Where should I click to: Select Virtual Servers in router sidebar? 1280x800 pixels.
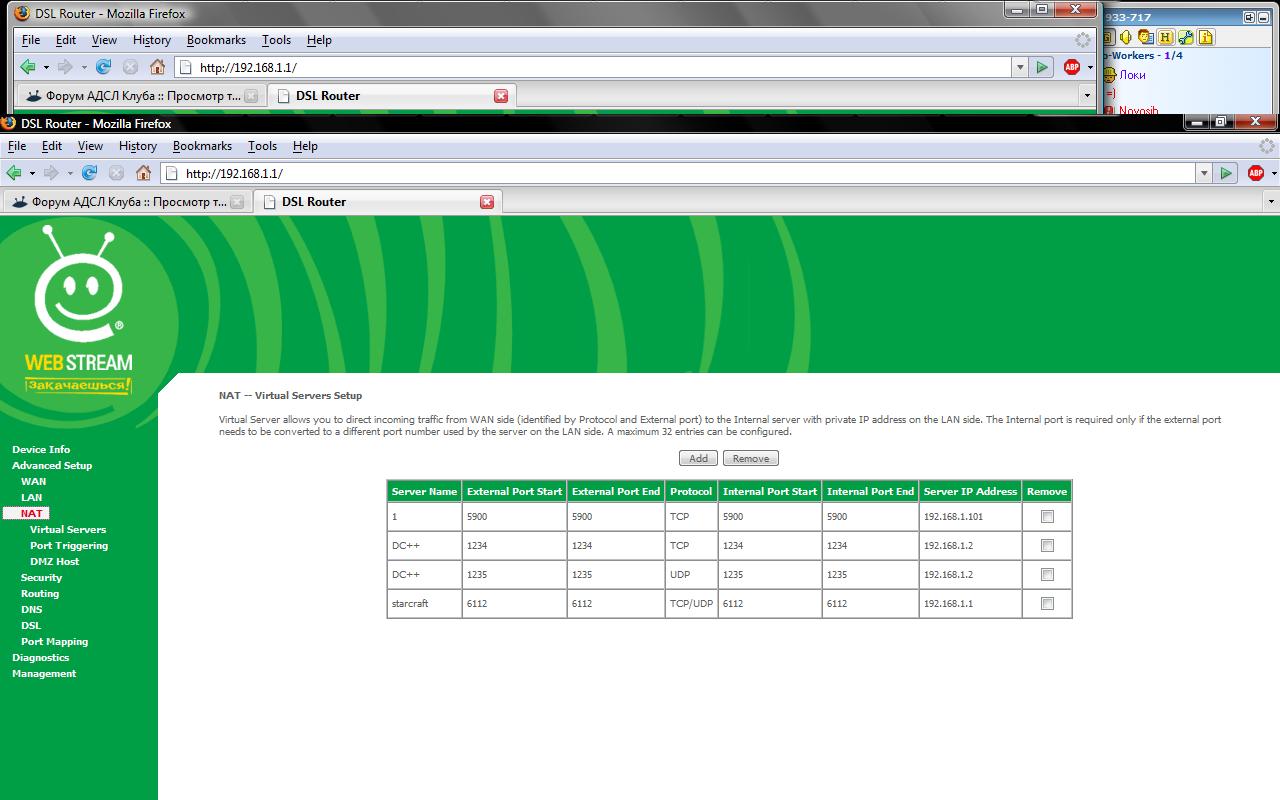68,529
